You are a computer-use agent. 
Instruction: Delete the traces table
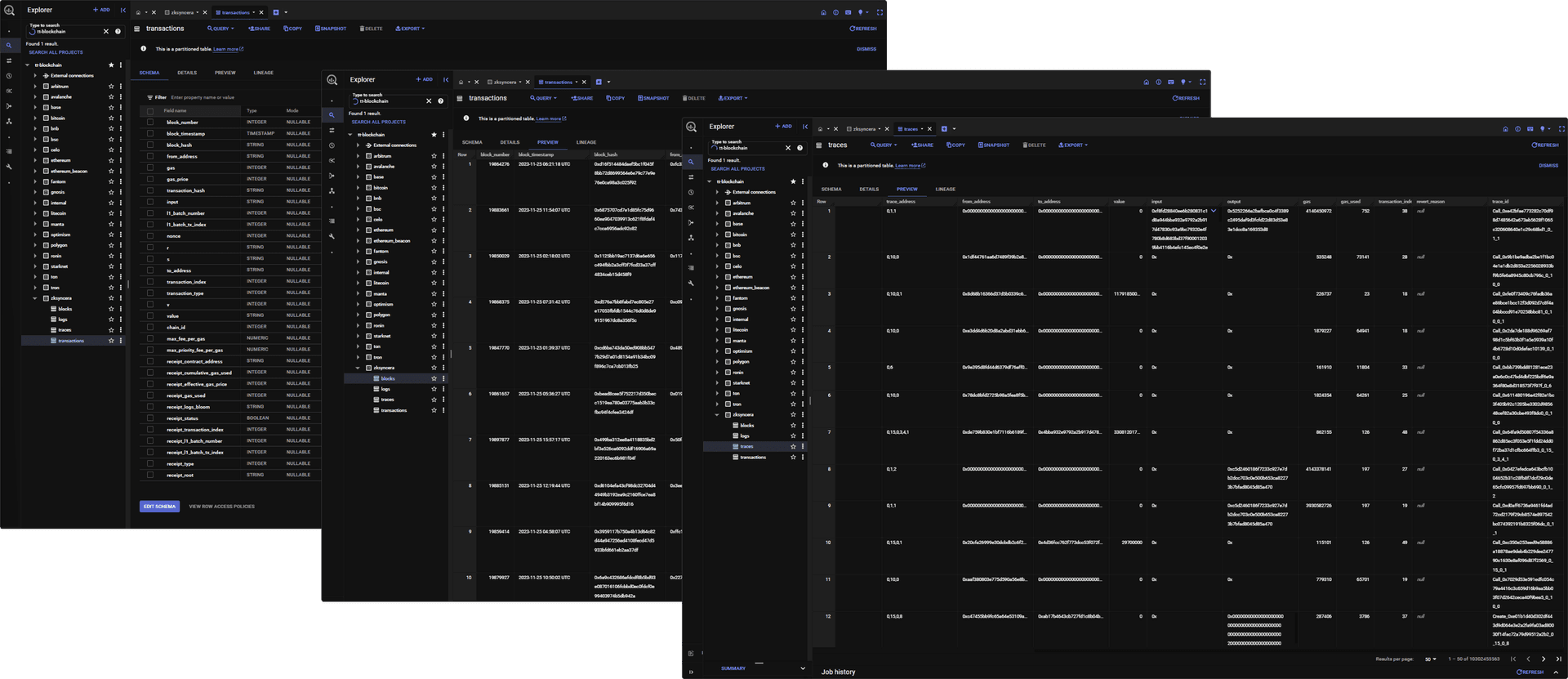[x=1034, y=145]
